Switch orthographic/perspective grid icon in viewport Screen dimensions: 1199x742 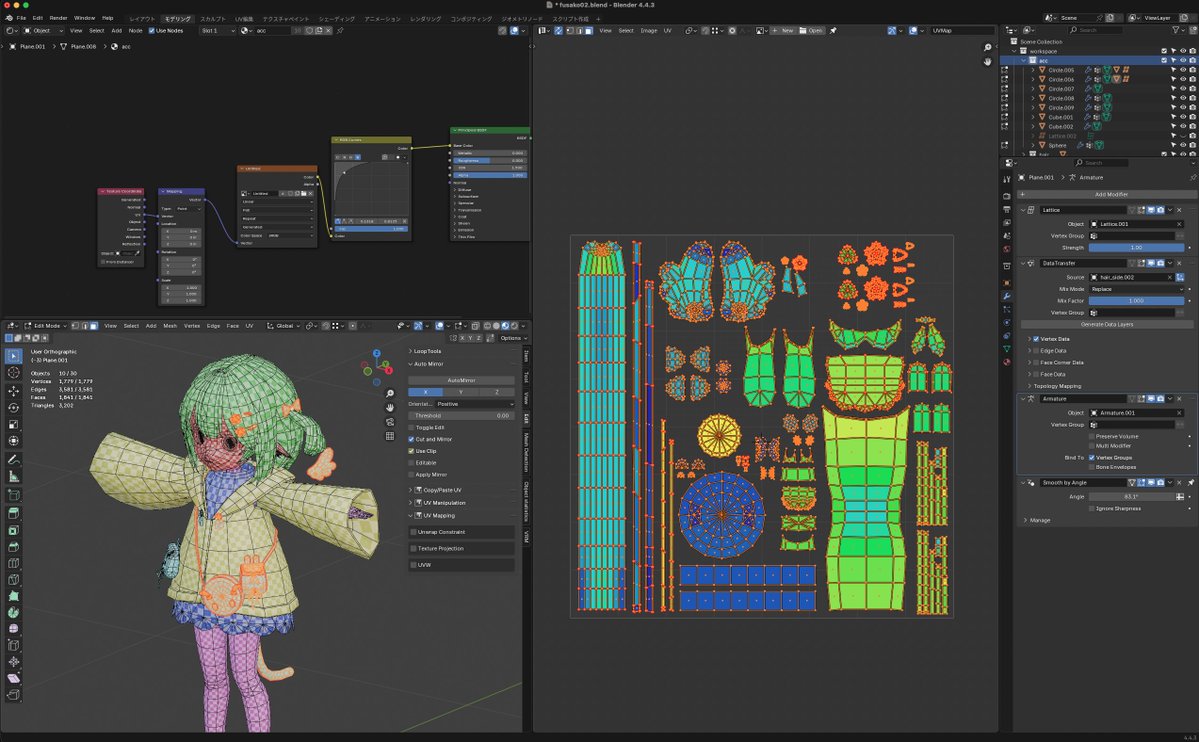(390, 436)
